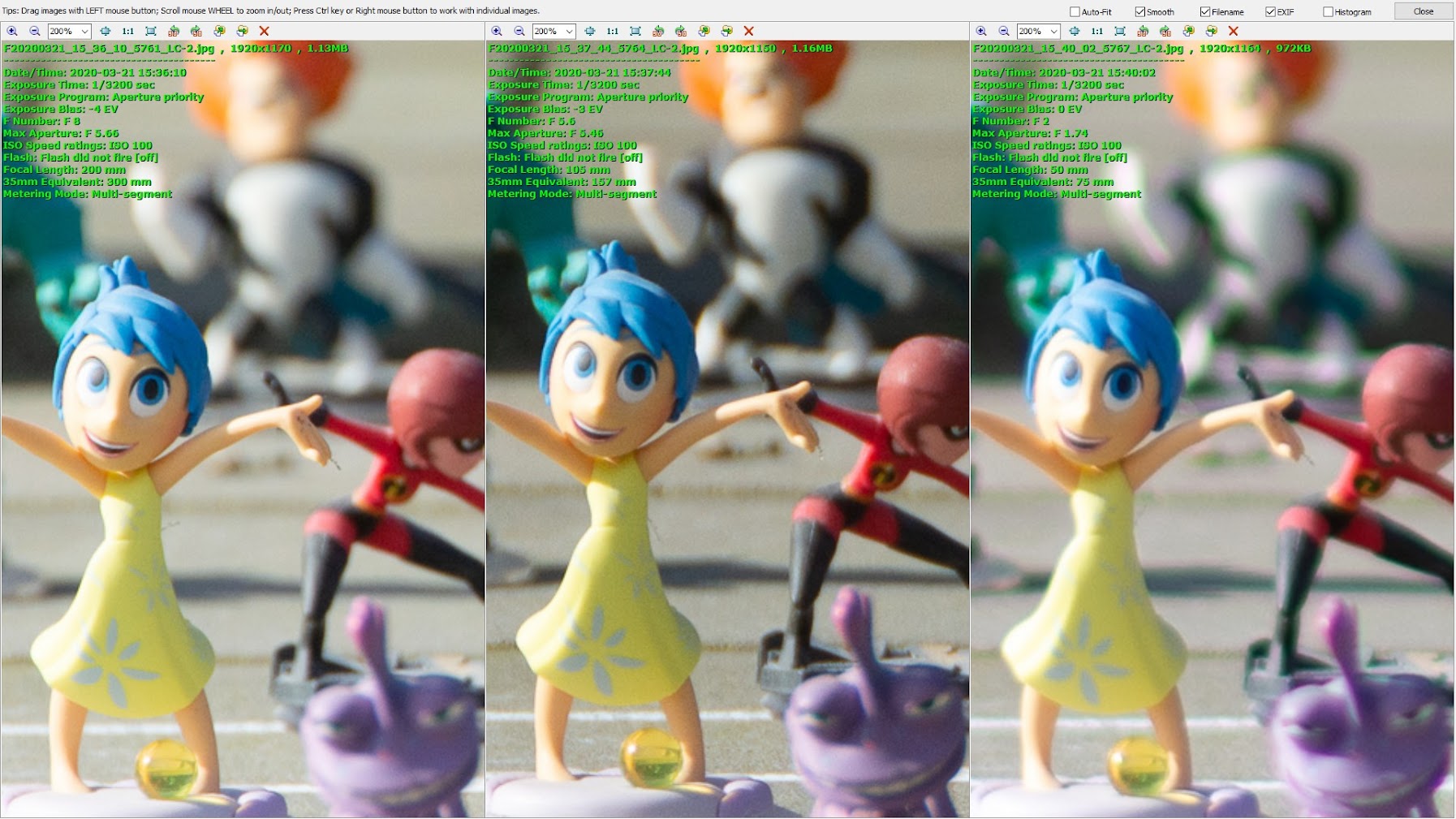Screen dimensions: 1456x819
Task: Zoom in on the 5767 image panel
Action: click(x=981, y=31)
